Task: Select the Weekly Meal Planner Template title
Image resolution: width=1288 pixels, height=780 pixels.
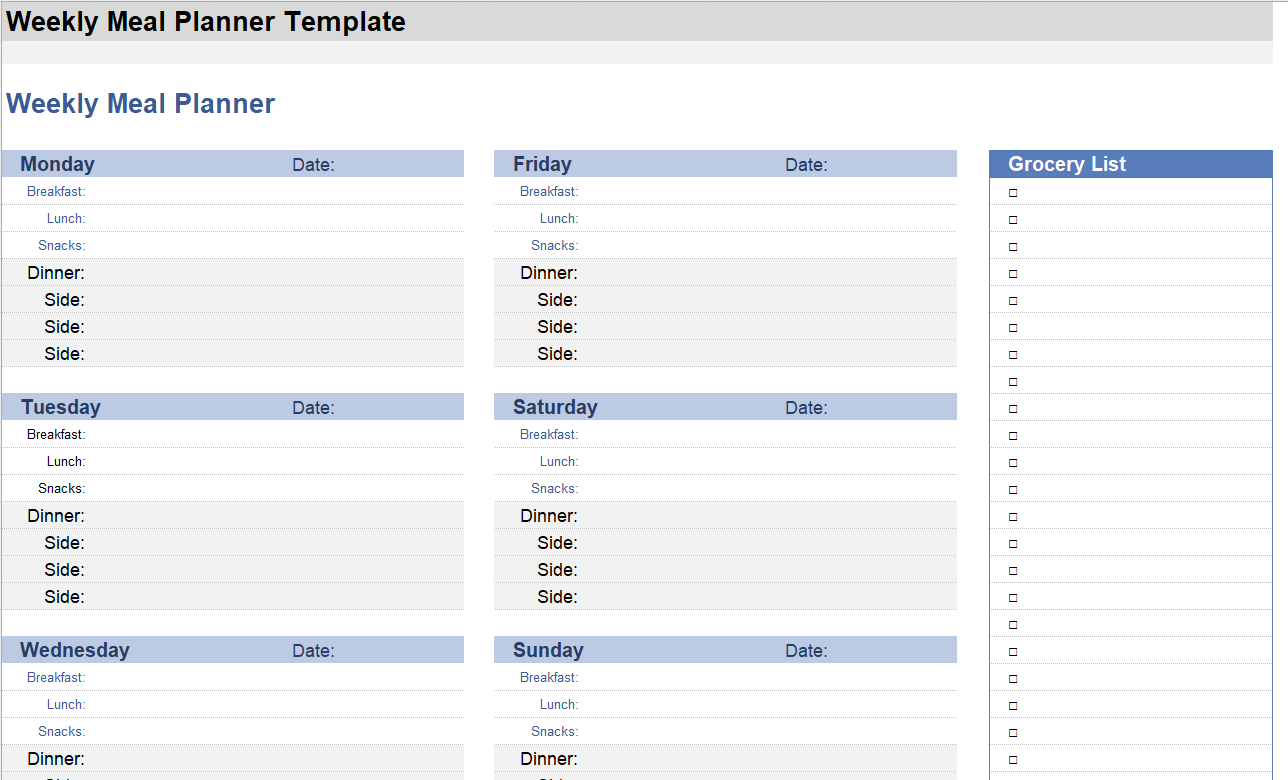Action: coord(206,22)
